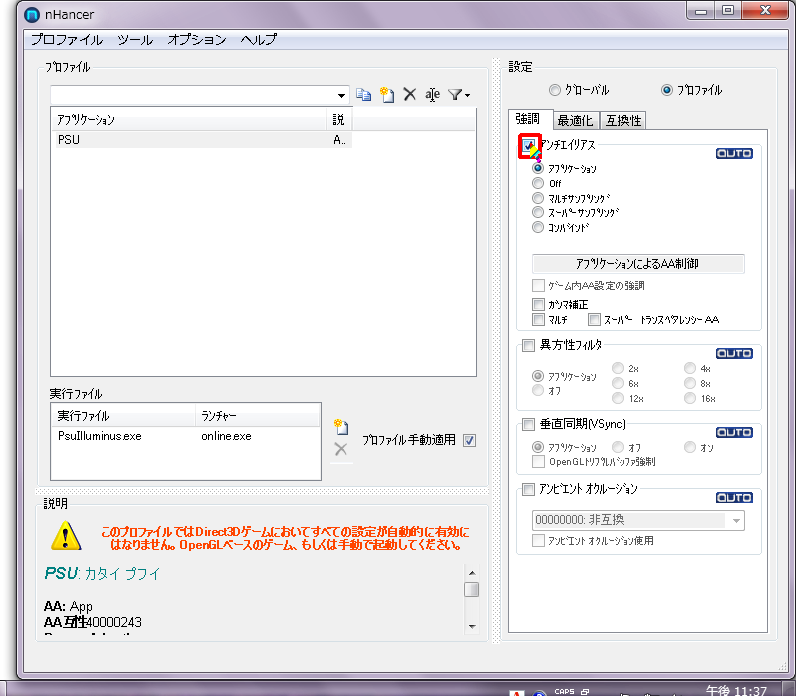The height and width of the screenshot is (696, 796).
Task: Click the AUTO badge for アンビエント オクルージョン
Action: coord(734,498)
